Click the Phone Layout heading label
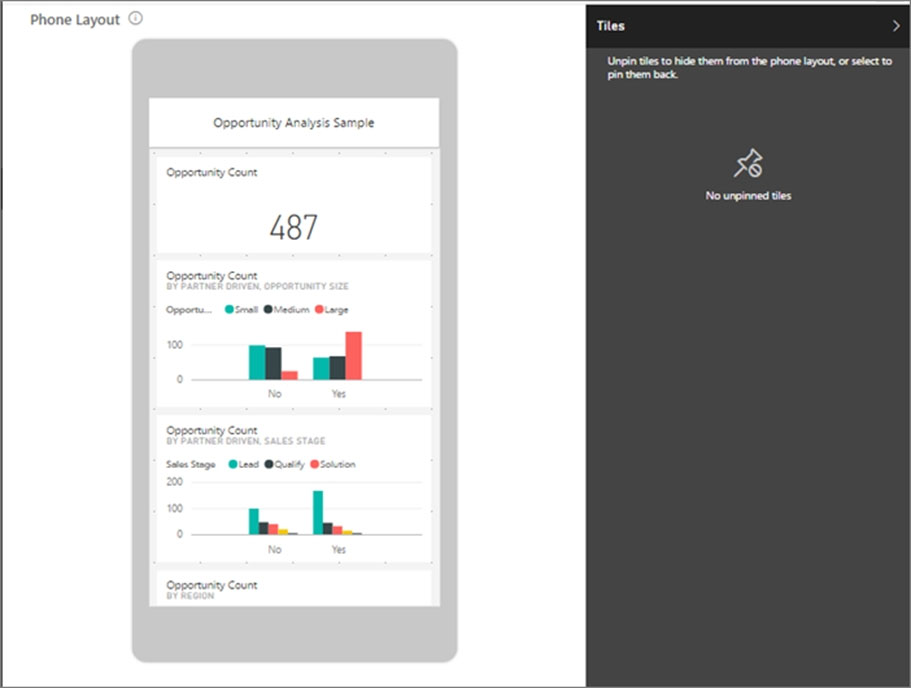This screenshot has height=688, width=911. point(75,19)
